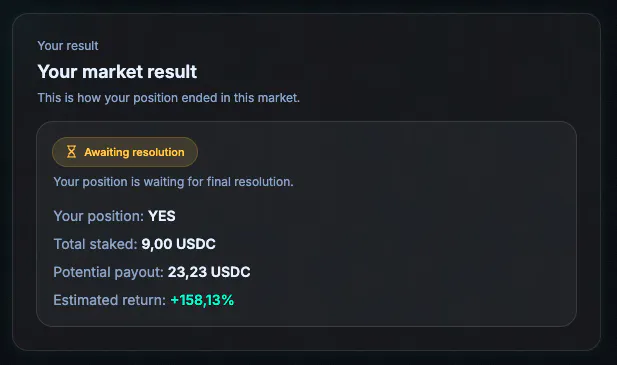Click the Awaiting resolution badge
617x365 pixels.
125,152
